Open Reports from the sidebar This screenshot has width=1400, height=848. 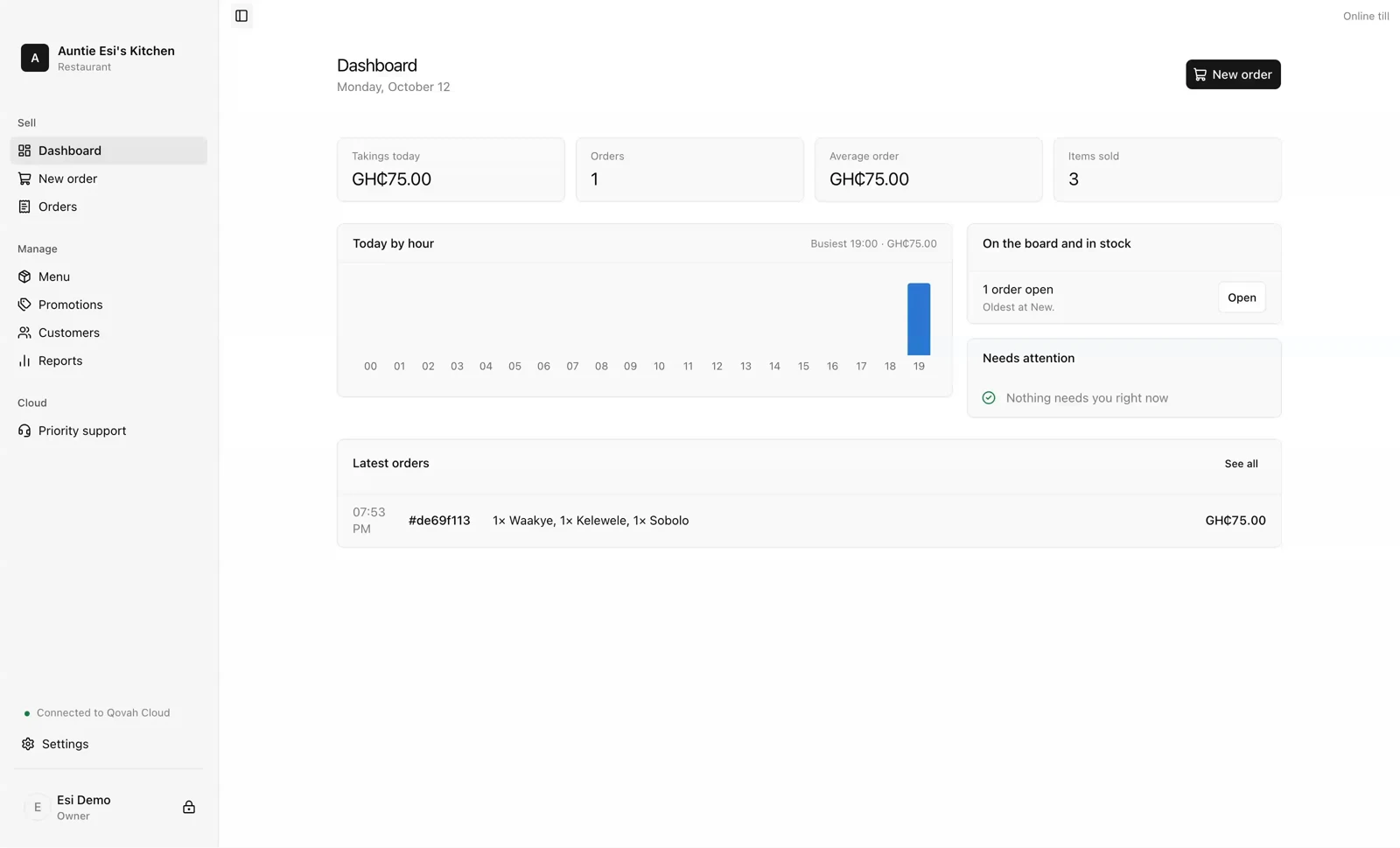coord(108,361)
